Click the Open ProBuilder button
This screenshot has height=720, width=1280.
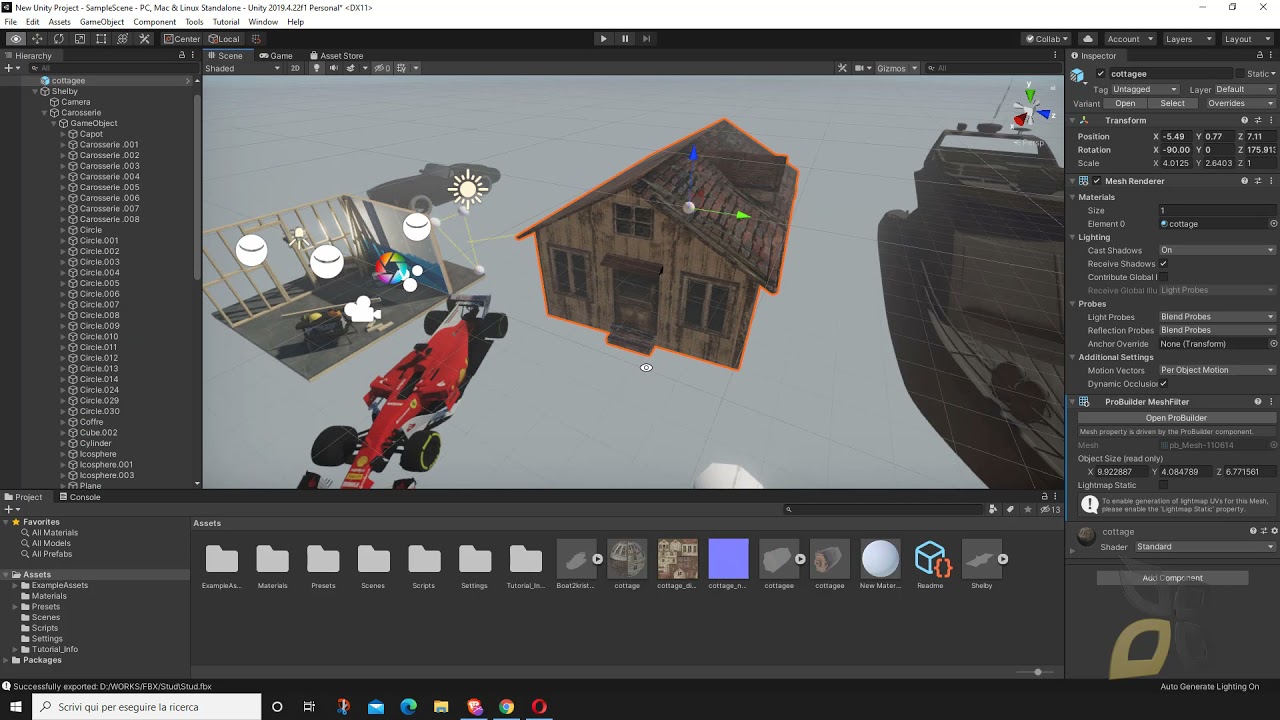point(1176,418)
